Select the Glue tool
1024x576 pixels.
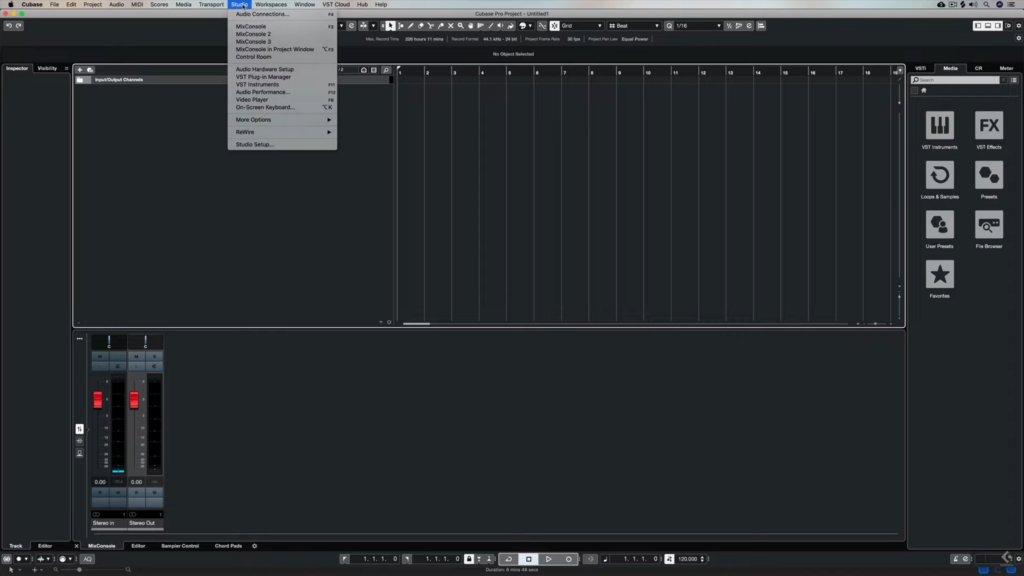pos(441,26)
